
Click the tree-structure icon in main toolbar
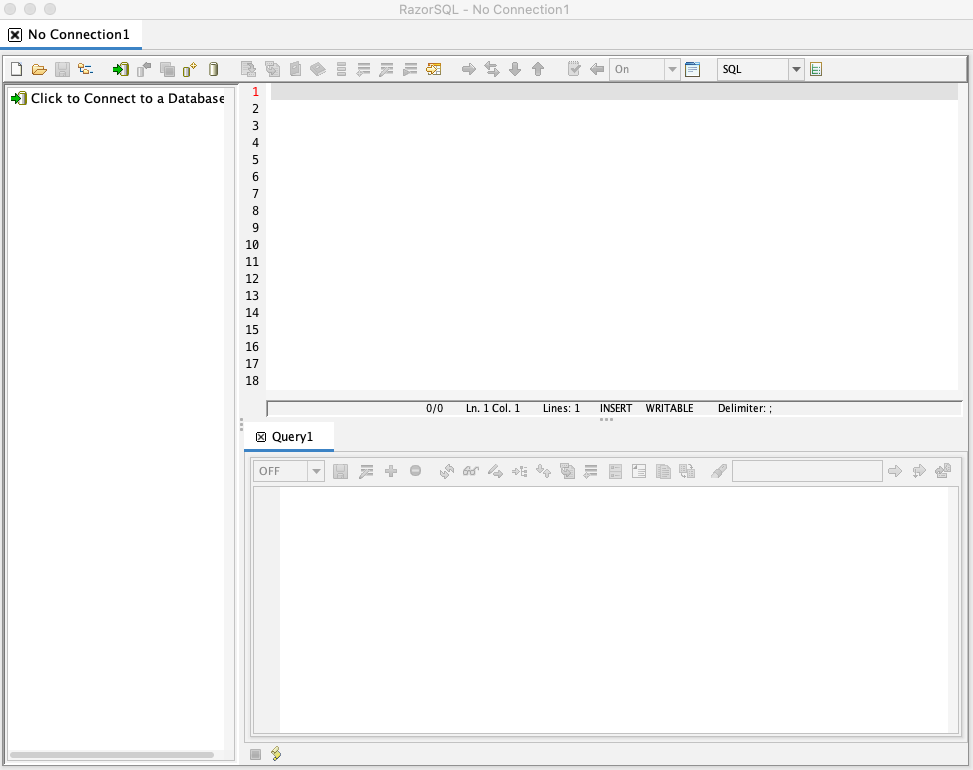[x=85, y=69]
